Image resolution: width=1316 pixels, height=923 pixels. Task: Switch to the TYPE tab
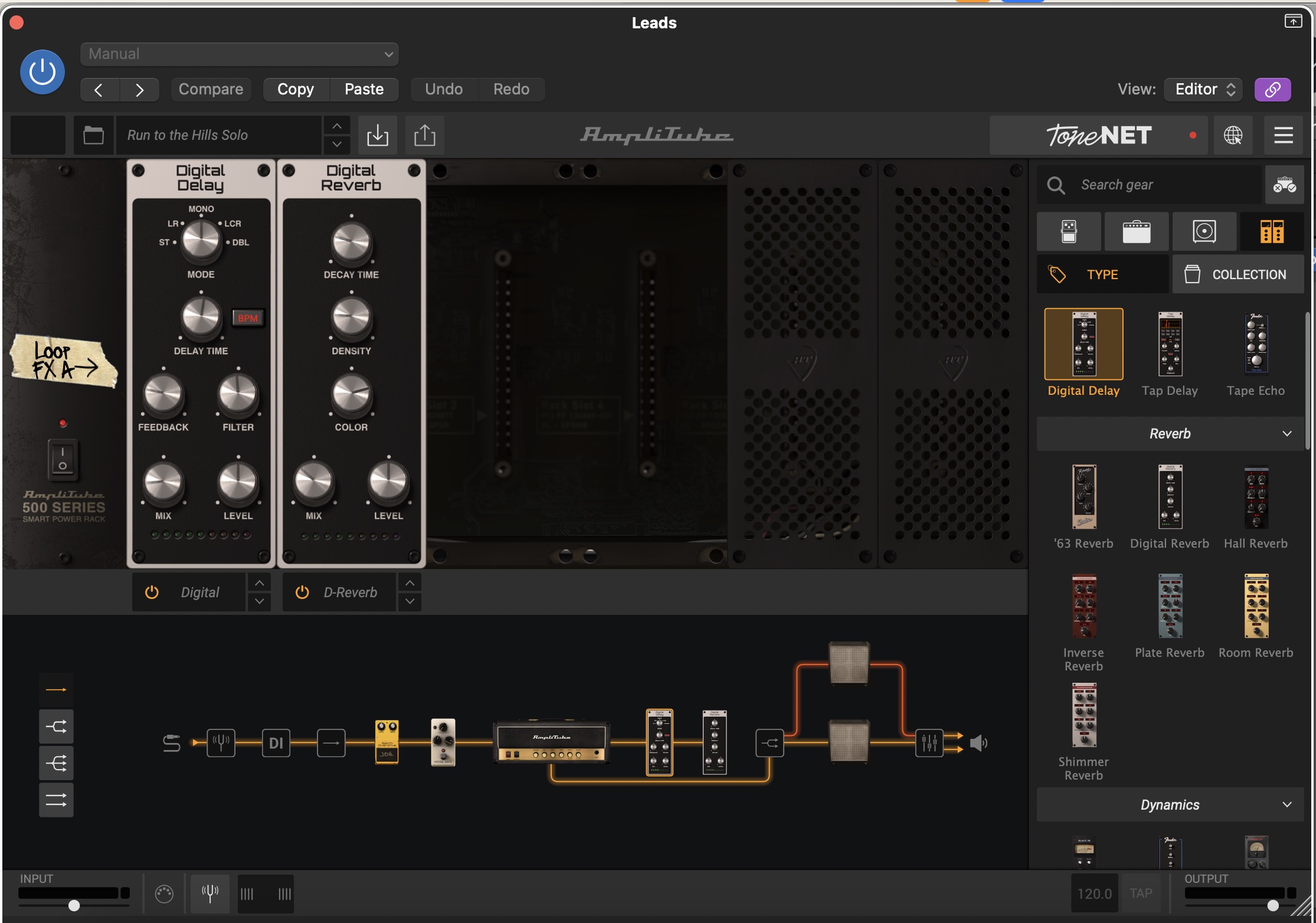tap(1102, 274)
